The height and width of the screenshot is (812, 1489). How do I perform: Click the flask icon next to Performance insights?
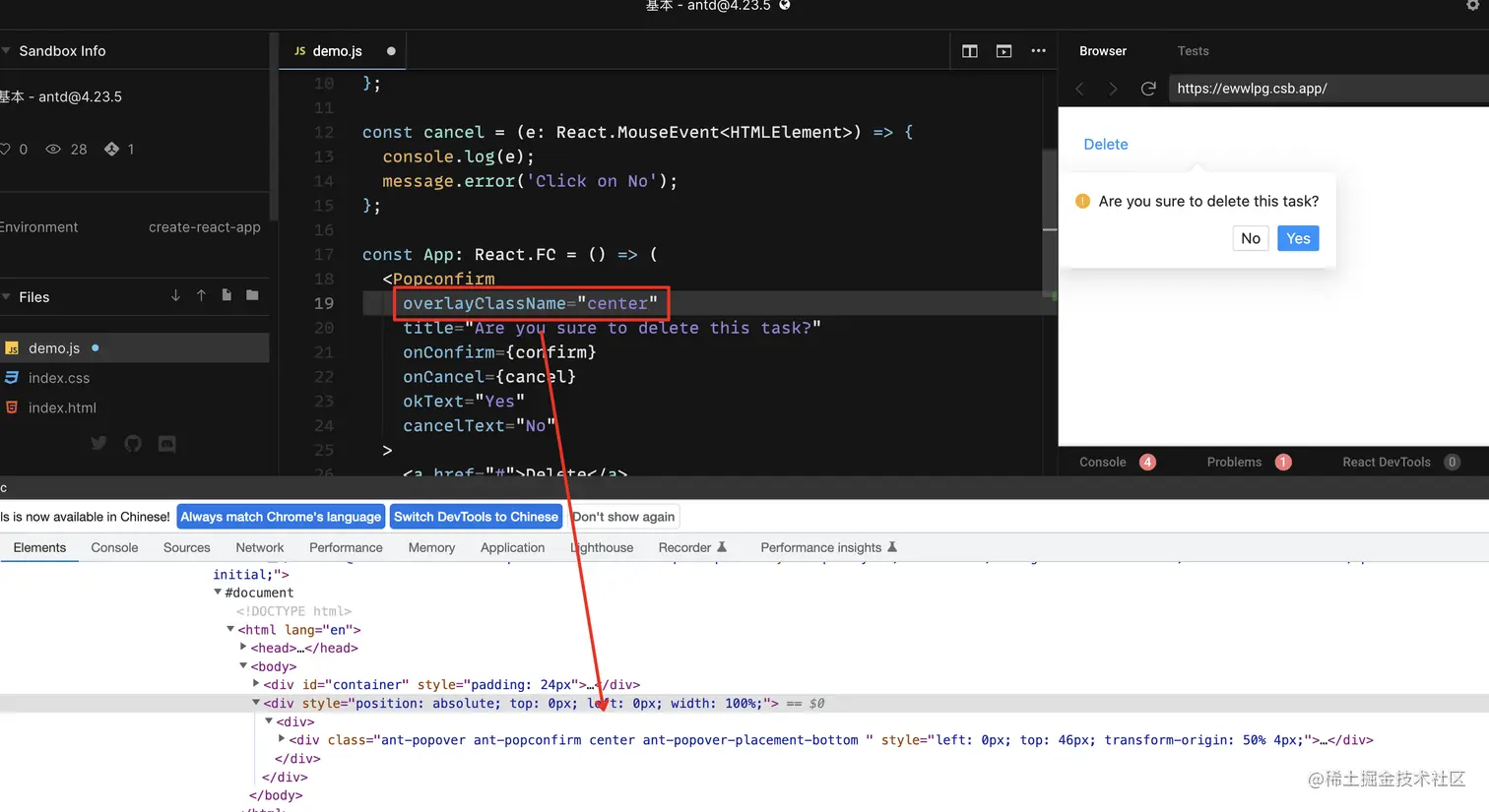point(892,546)
